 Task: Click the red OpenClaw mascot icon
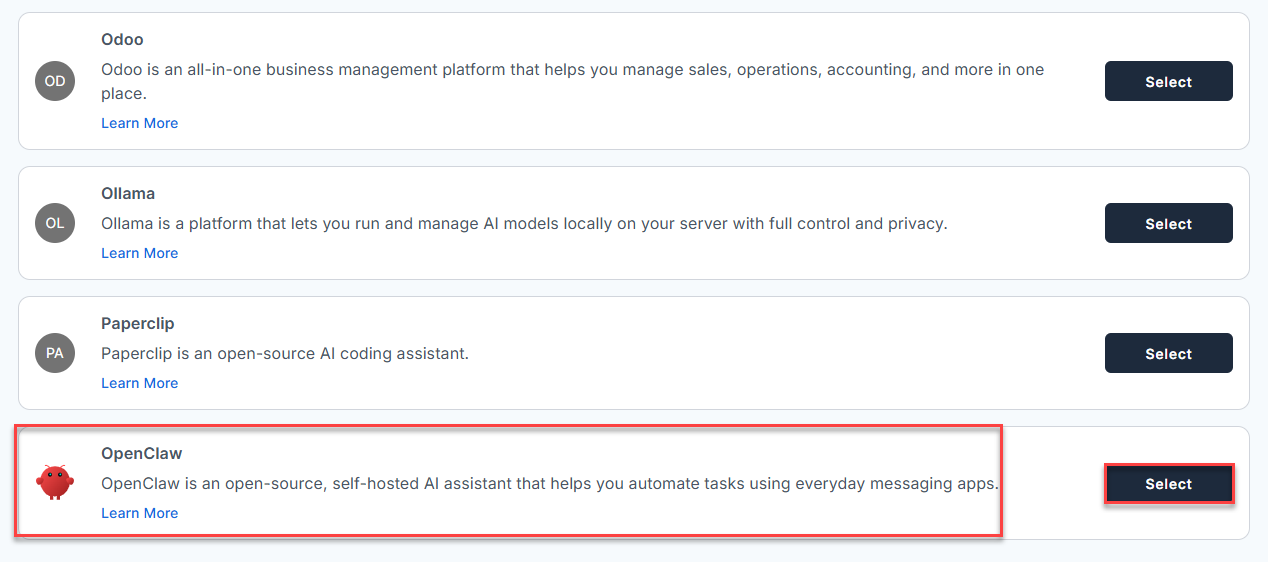[x=55, y=483]
